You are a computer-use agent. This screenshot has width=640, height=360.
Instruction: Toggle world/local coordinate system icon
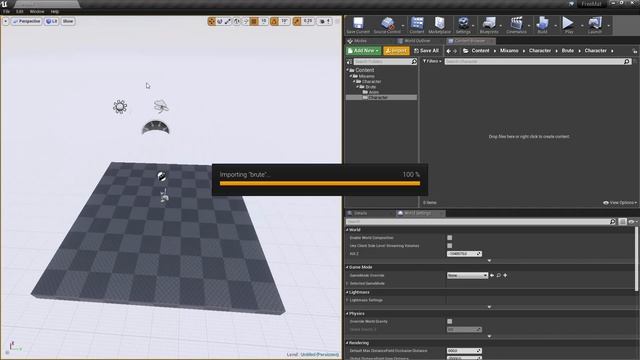(237, 21)
